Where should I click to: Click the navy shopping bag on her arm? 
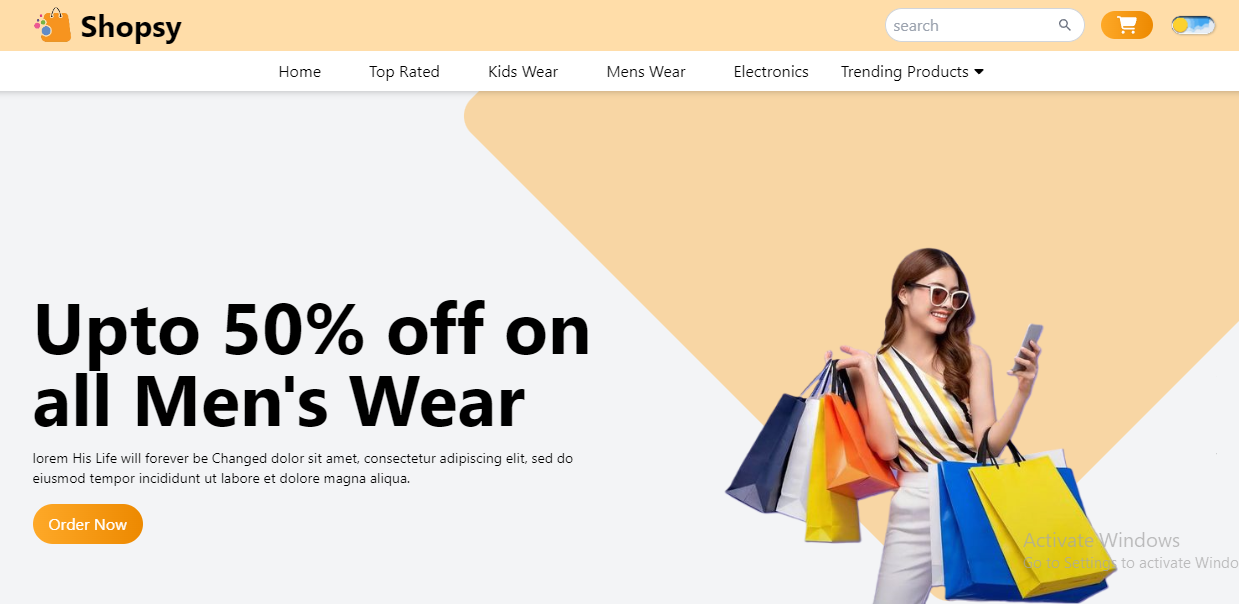pyautogui.click(x=768, y=450)
